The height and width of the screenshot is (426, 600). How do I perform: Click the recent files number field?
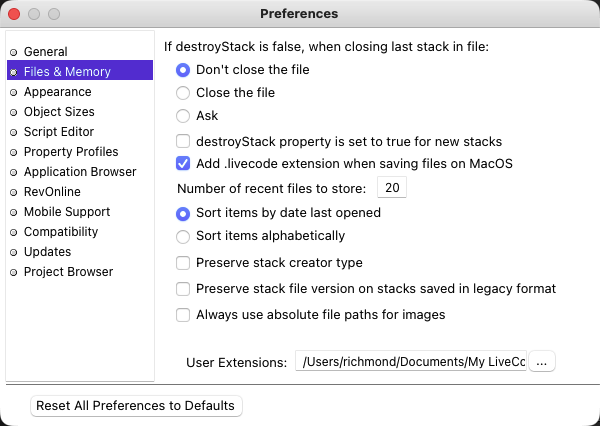[x=391, y=188]
